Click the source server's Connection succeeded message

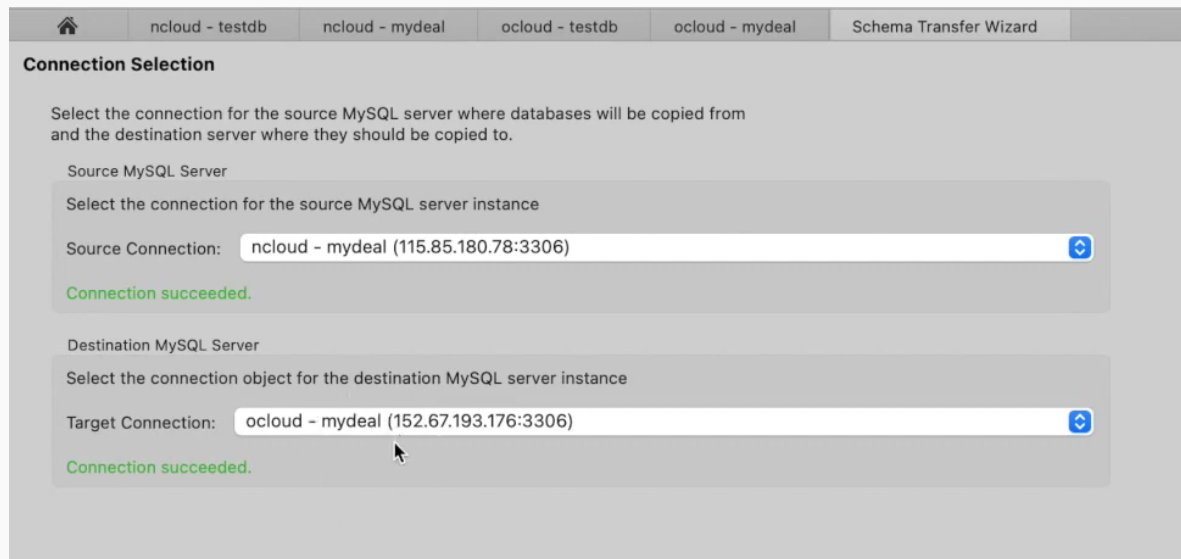coord(158,293)
